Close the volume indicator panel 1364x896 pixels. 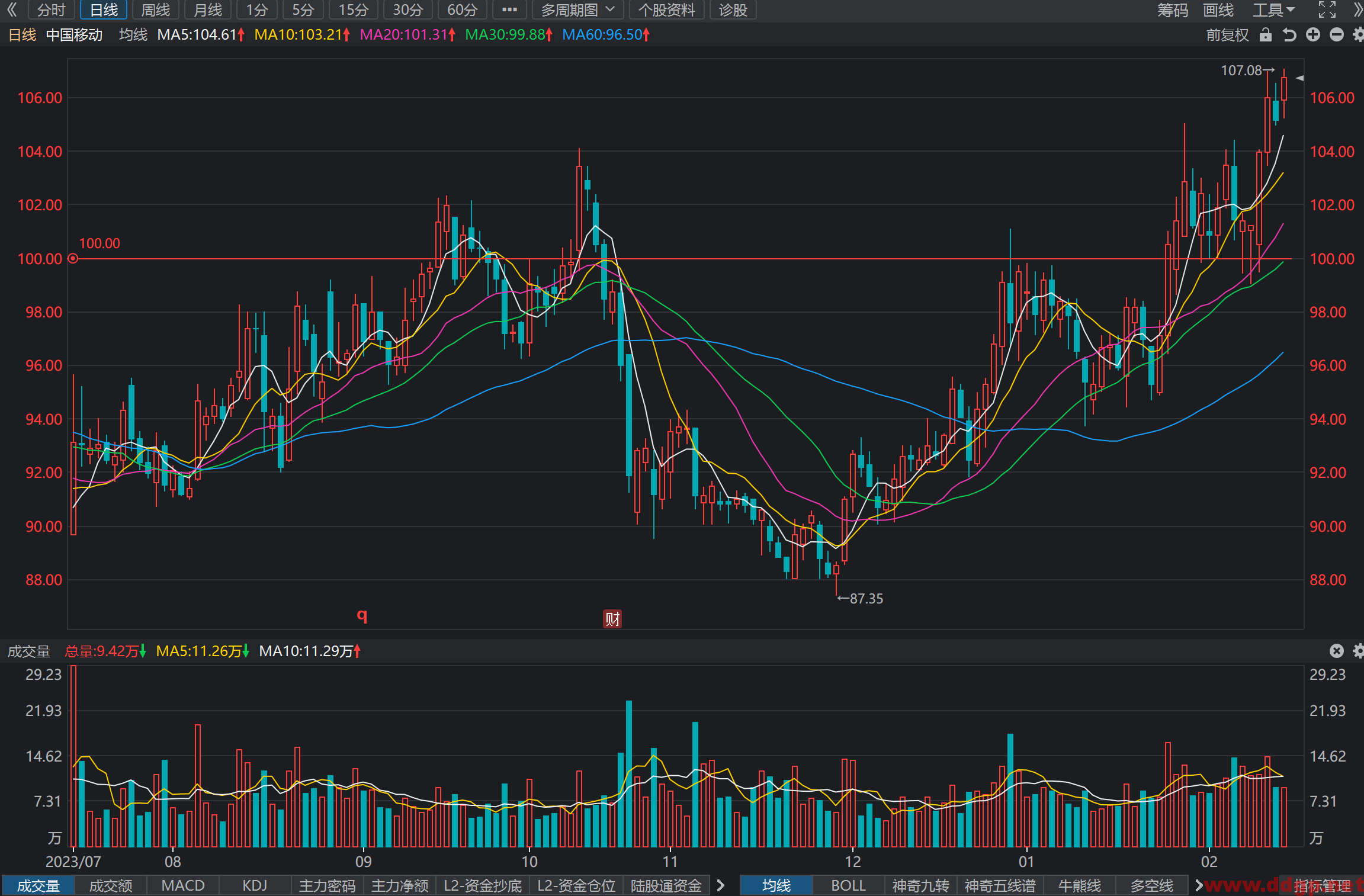pos(1337,651)
